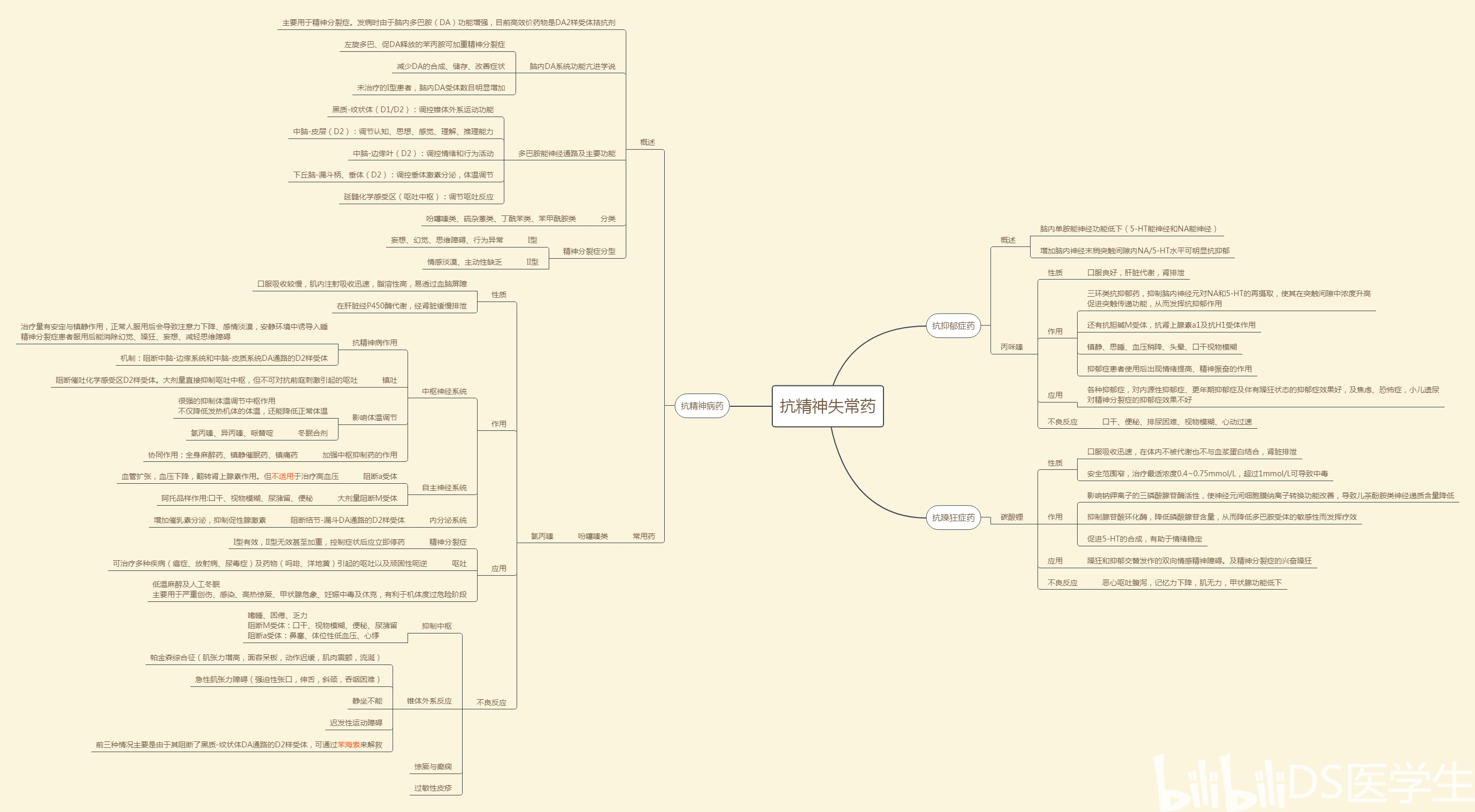1475x812 pixels.
Task: Select the 氯丙嗪 node
Action: [542, 536]
